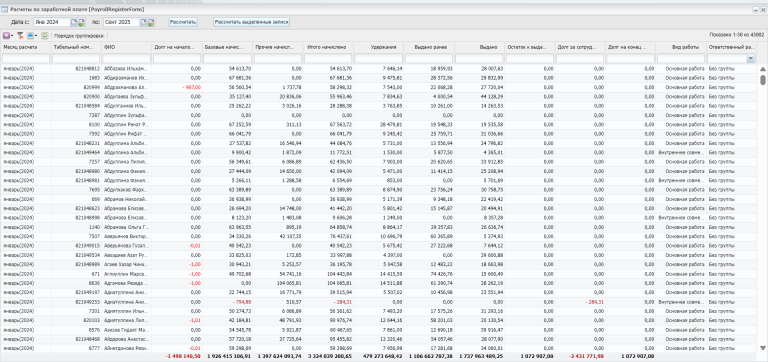Image resolution: width=768 pixels, height=362 pixels.
Task: Click 'Рассчитать выделенные записи' button
Action: tap(252, 22)
